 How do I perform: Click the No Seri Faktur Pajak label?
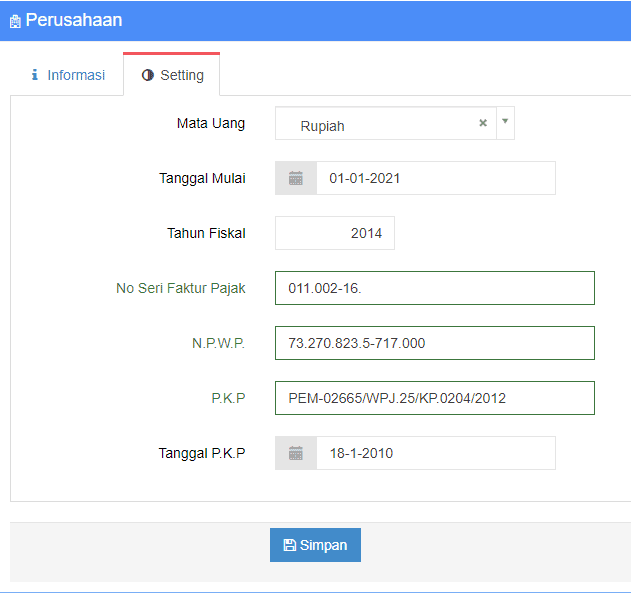[181, 288]
